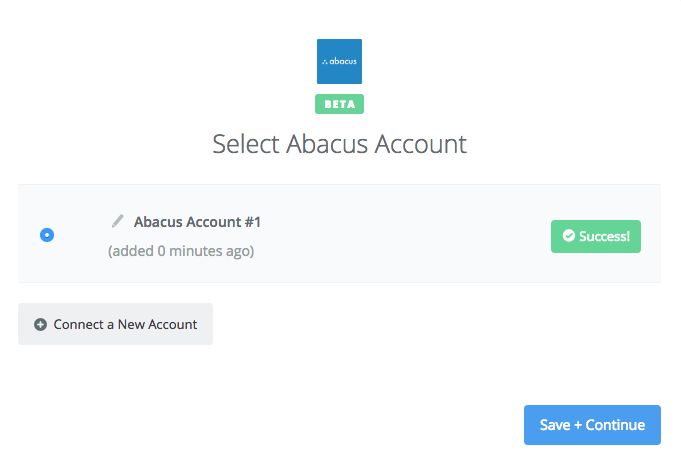
Task: Select the Abacus Account #1 radio button
Action: (x=47, y=235)
